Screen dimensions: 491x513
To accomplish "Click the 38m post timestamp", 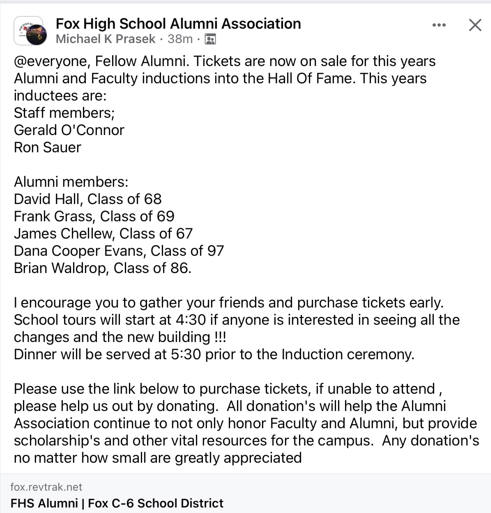I will (x=180, y=39).
